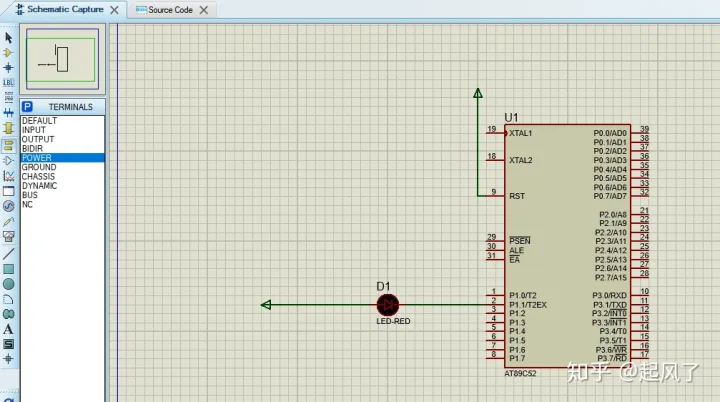Screen dimensions: 720x402
Task: Click the P1.0/T2 pin label
Action: coord(523,295)
